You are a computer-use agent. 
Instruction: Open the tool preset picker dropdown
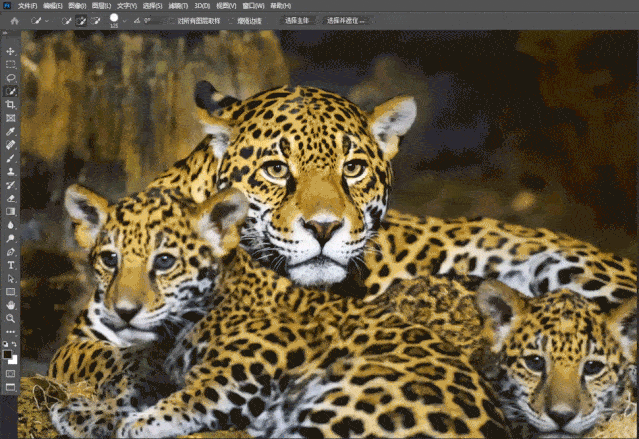click(x=47, y=21)
